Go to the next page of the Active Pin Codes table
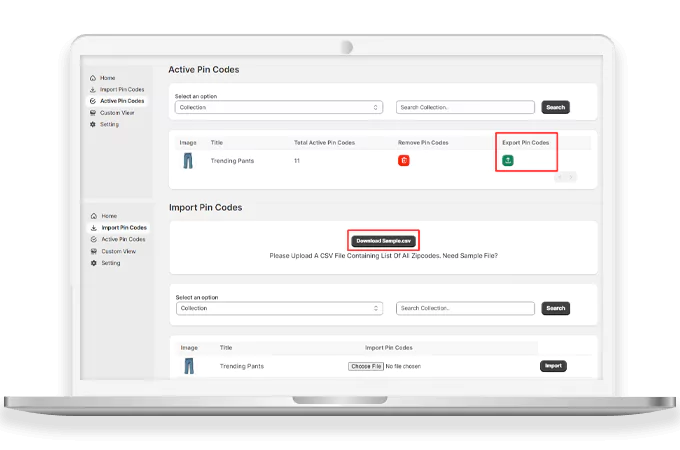This screenshot has width=680, height=450. 571,177
